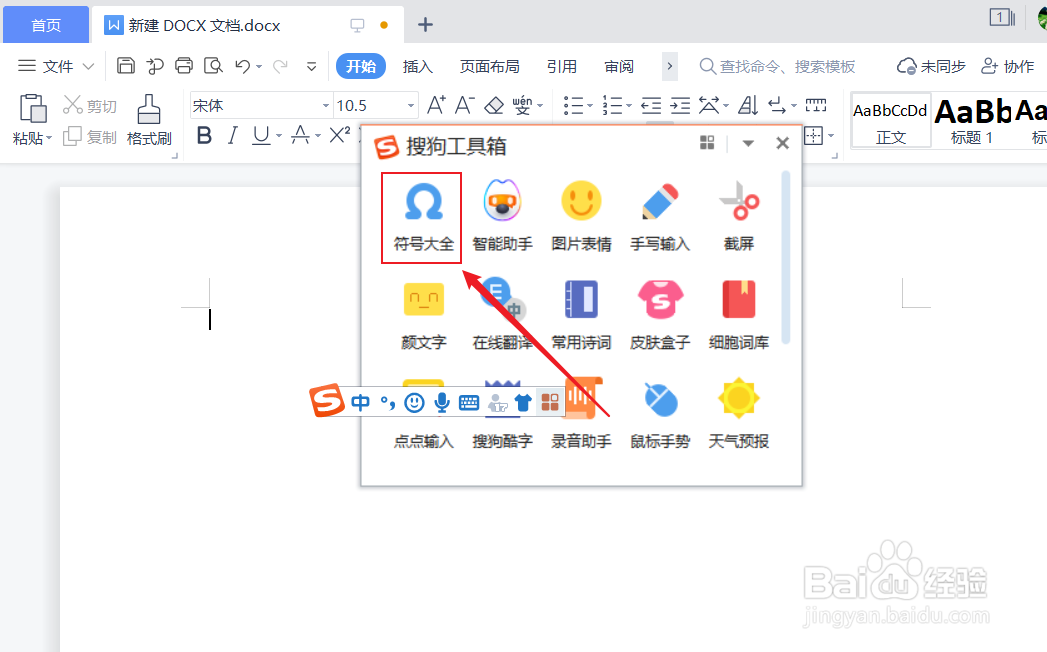Decrease font size
Image resolution: width=1047 pixels, height=652 pixels.
pyautogui.click(x=465, y=105)
